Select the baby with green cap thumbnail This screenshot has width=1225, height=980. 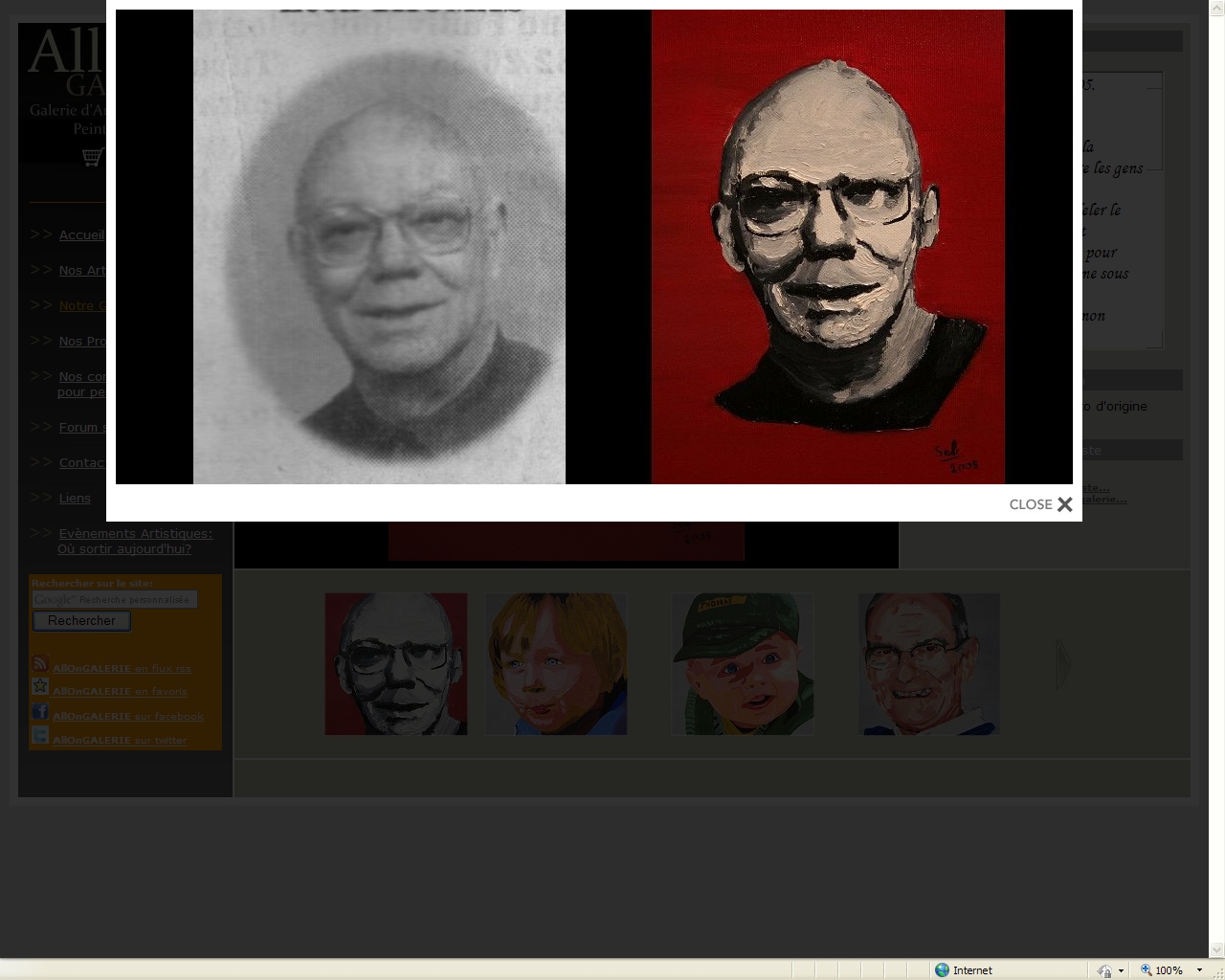coord(743,664)
